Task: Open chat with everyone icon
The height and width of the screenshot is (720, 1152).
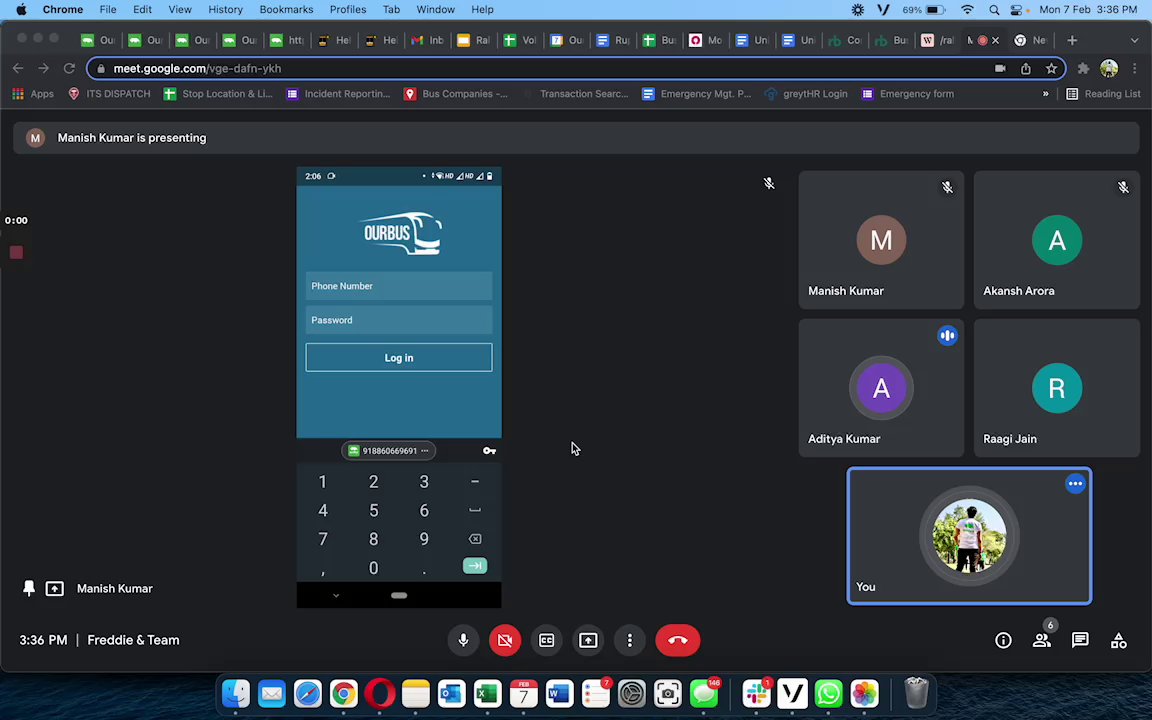Action: click(x=1080, y=640)
